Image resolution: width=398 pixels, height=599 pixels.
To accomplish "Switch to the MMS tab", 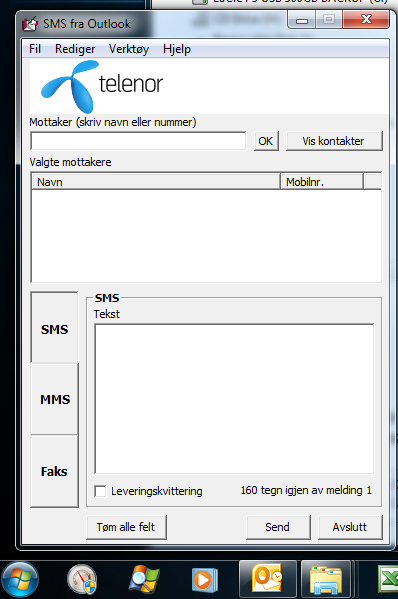I will click(x=54, y=399).
